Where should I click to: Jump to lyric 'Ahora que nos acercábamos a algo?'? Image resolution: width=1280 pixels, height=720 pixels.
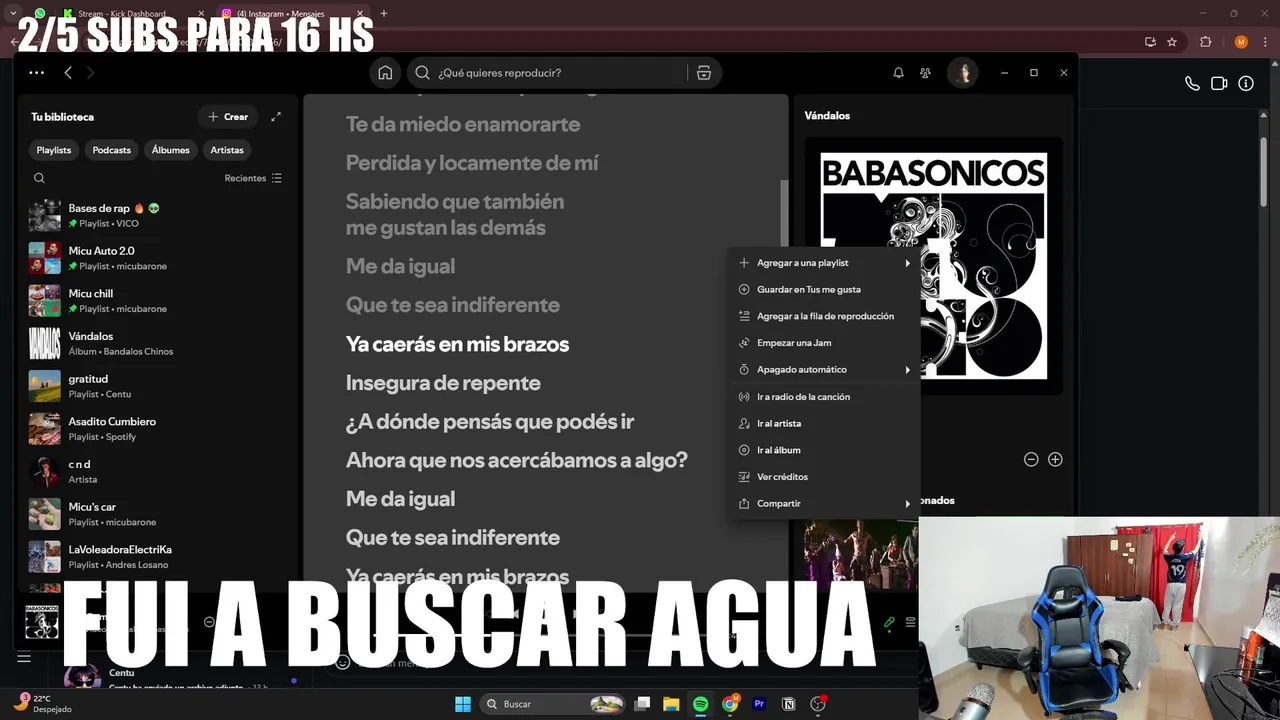click(517, 460)
